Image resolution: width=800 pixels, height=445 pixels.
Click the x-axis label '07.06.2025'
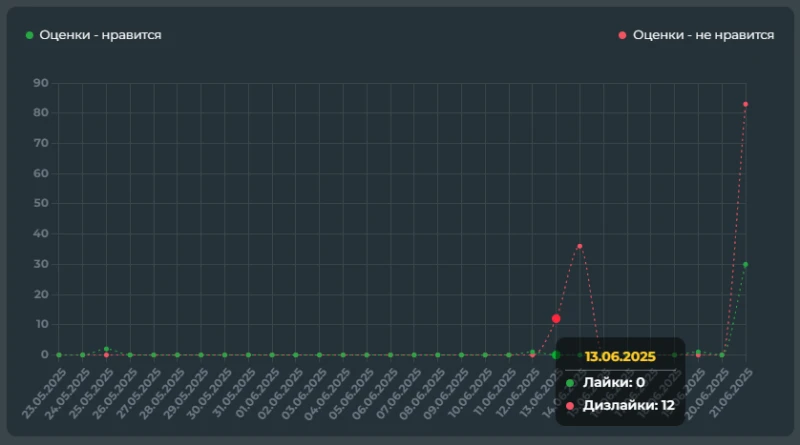click(x=399, y=393)
